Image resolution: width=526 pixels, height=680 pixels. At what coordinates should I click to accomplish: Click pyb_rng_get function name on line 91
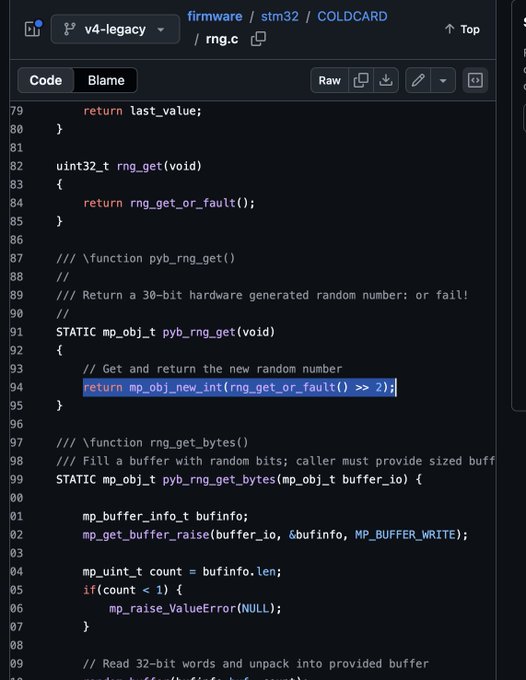pyautogui.click(x=199, y=332)
